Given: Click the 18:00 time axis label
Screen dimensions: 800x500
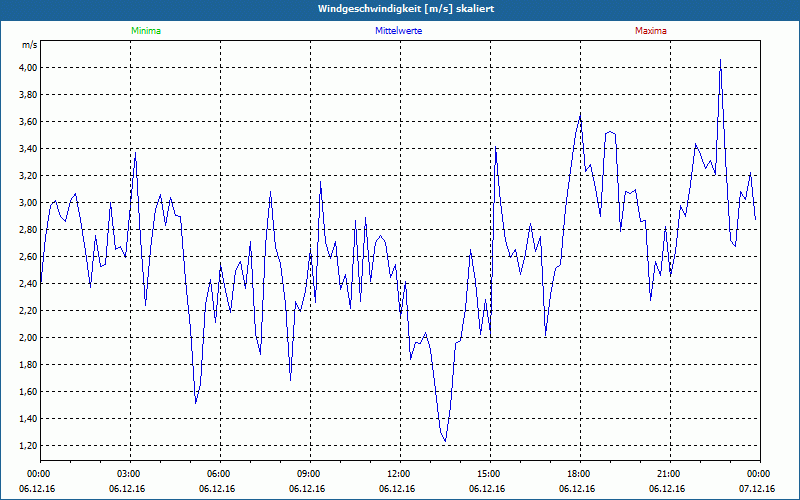Looking at the screenshot, I should pos(581,474).
